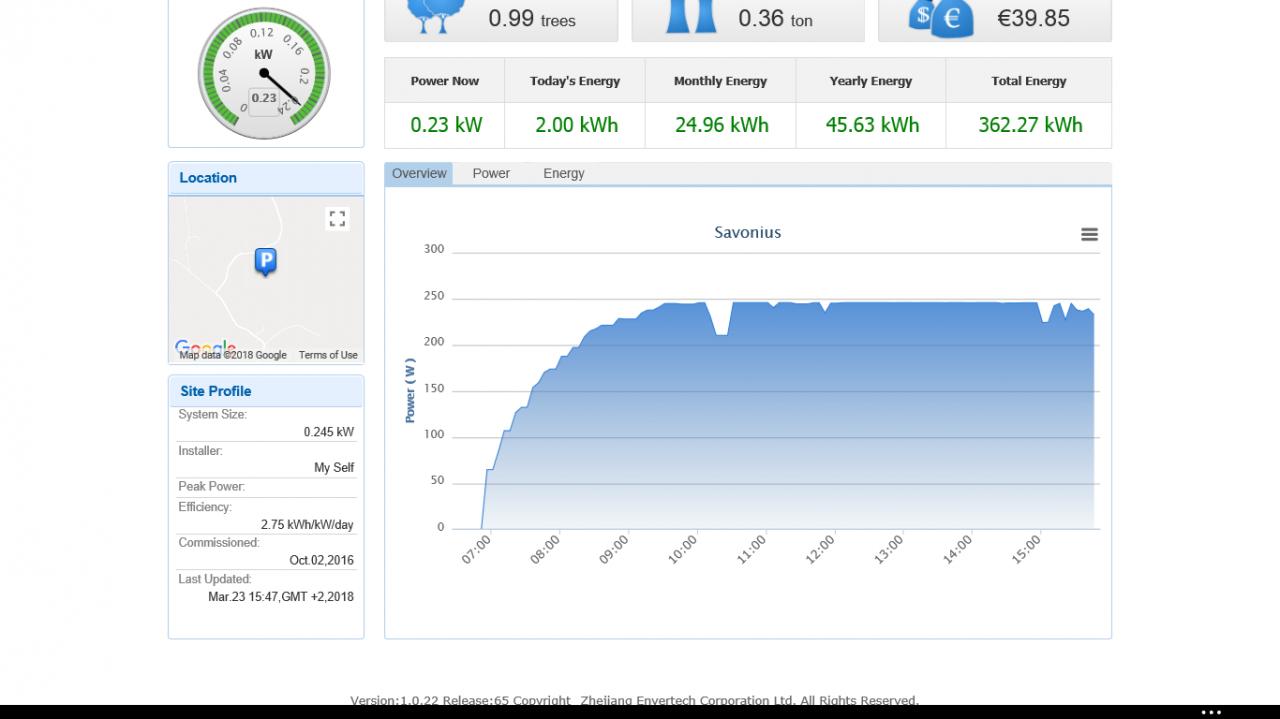Open the chart hamburger menu

coord(1089,234)
